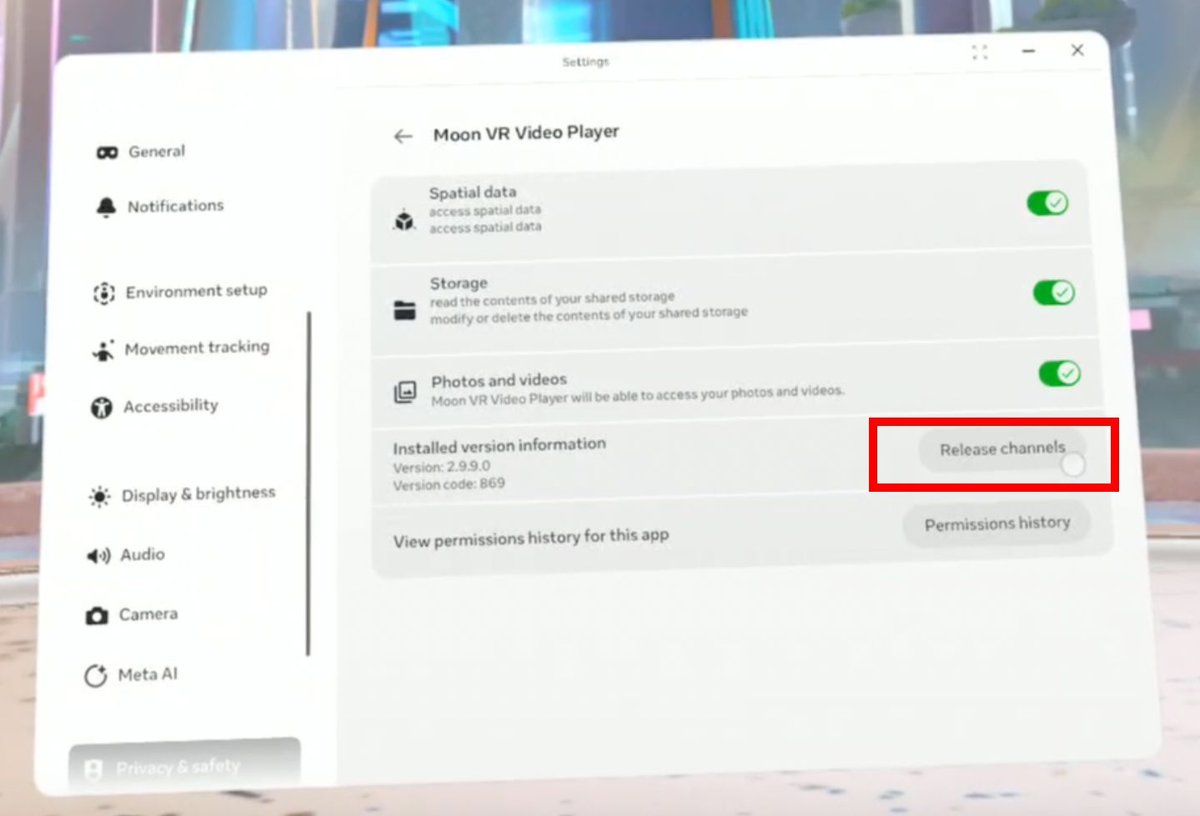Click the Photos and videos gallery icon
This screenshot has width=1200, height=816.
click(x=405, y=392)
